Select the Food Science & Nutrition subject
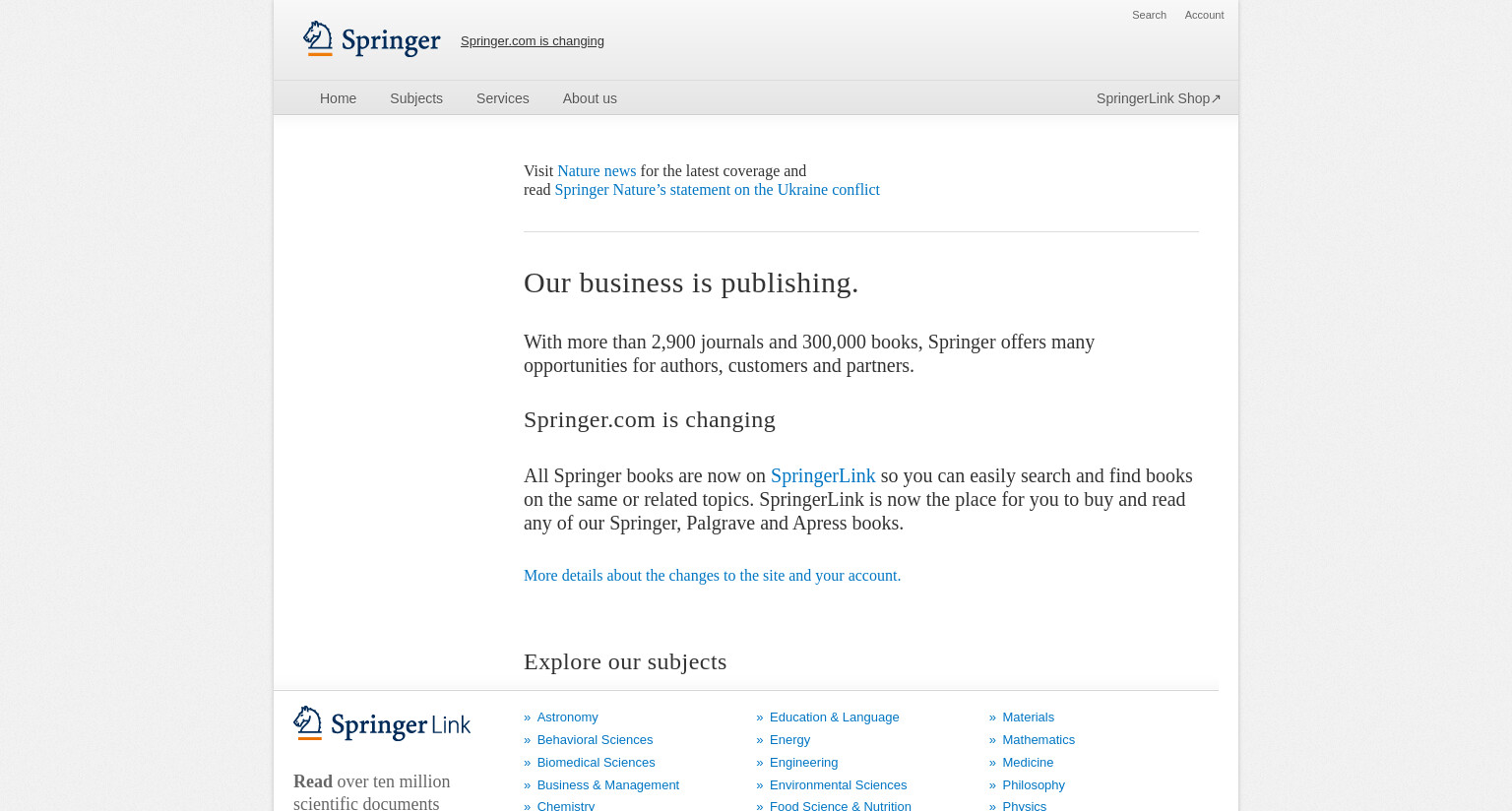Image resolution: width=1512 pixels, height=811 pixels. [x=840, y=805]
